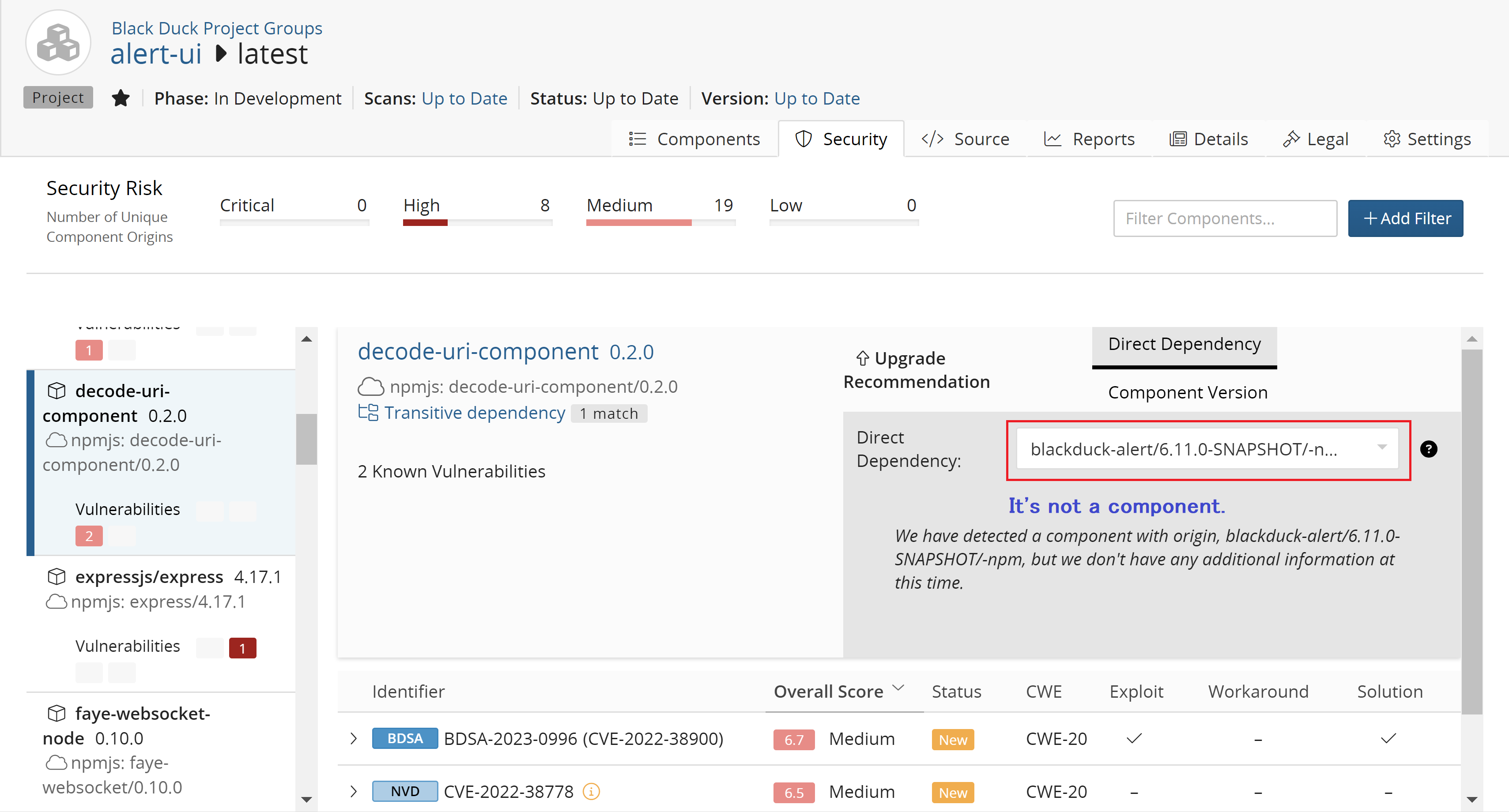Click the cloud icon next to npmjs: decode-uri-component/0.2.0
The width and height of the screenshot is (1509, 812).
click(x=371, y=387)
